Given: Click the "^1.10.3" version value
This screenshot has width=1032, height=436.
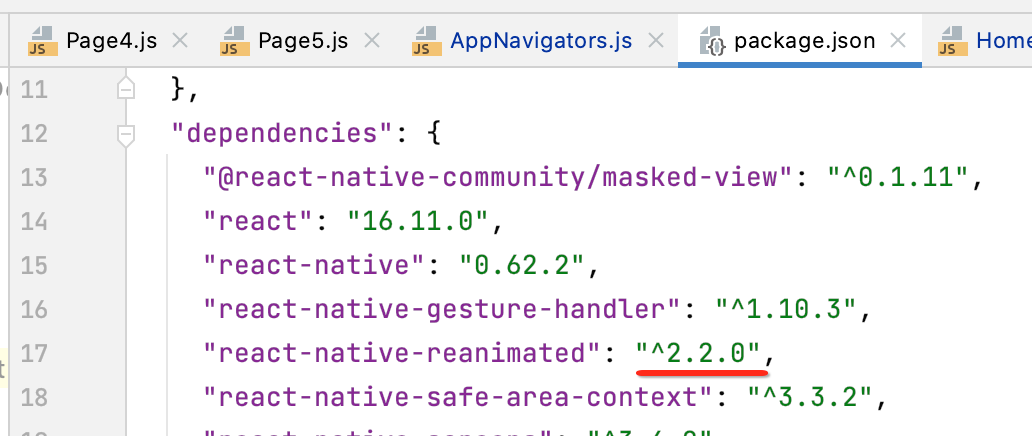Looking at the screenshot, I should [785, 310].
